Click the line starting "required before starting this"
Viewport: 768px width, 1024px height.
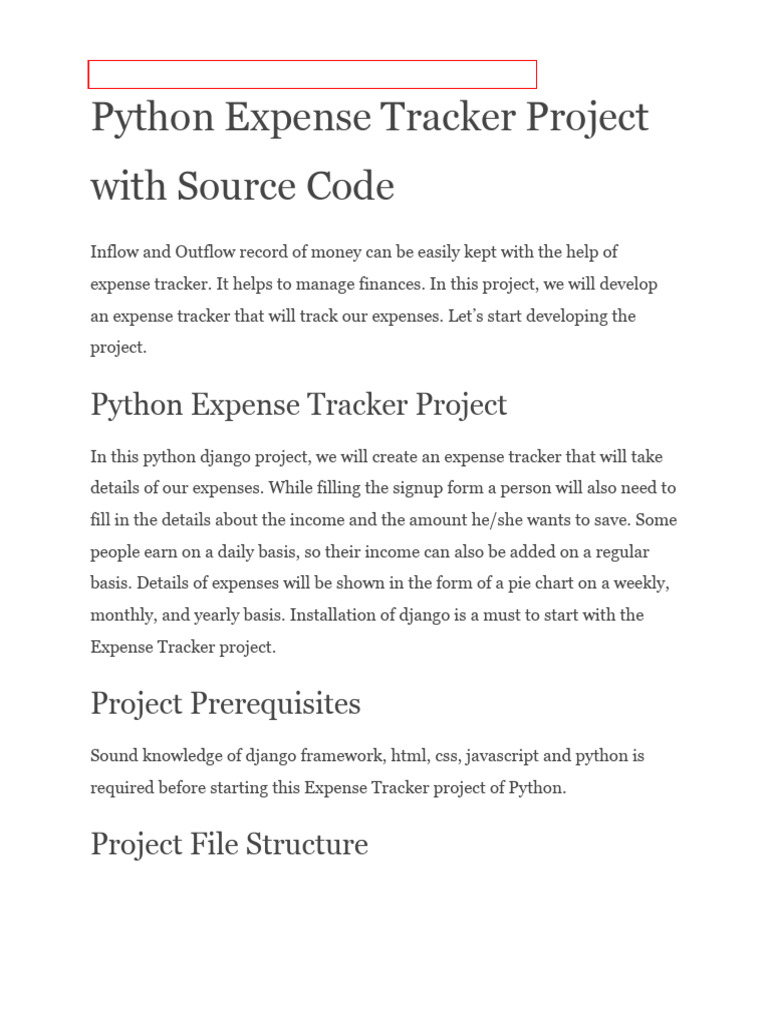tap(328, 788)
